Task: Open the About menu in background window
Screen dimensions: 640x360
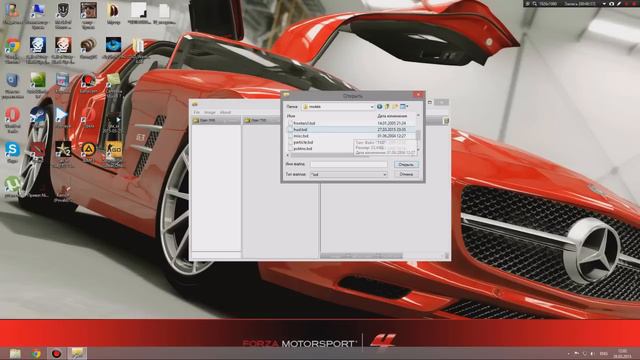Action: [x=225, y=112]
